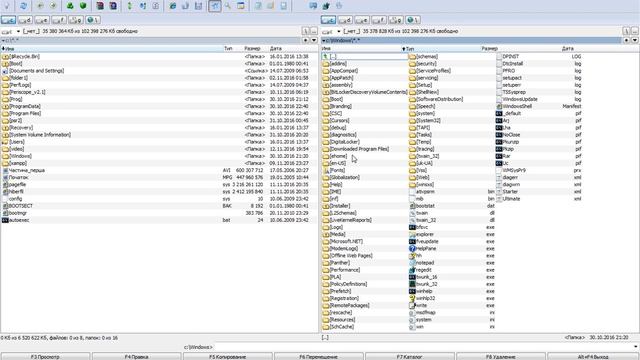Click F6 Перемещение button
Image resolution: width=640 pixels, height=360 pixels.
[x=318, y=357]
